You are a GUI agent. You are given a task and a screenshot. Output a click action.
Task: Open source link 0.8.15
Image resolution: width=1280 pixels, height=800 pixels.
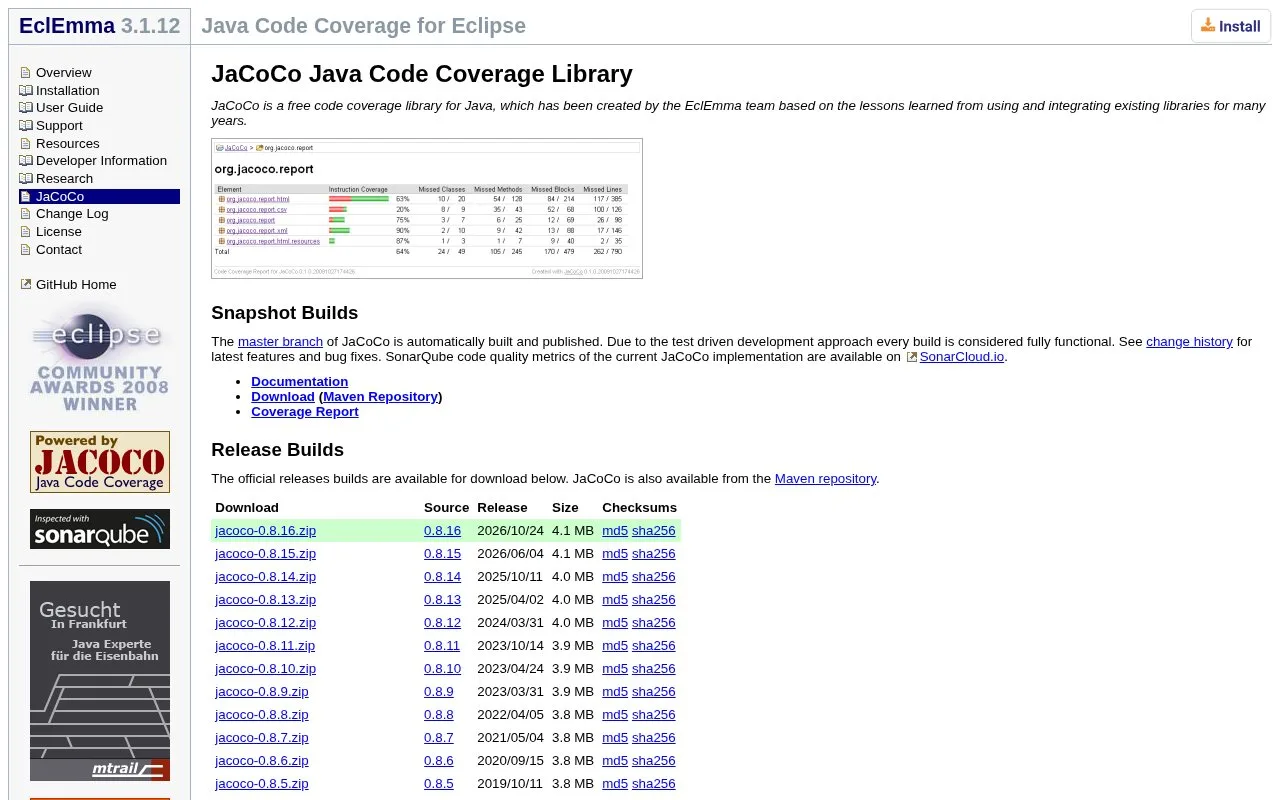click(x=442, y=554)
